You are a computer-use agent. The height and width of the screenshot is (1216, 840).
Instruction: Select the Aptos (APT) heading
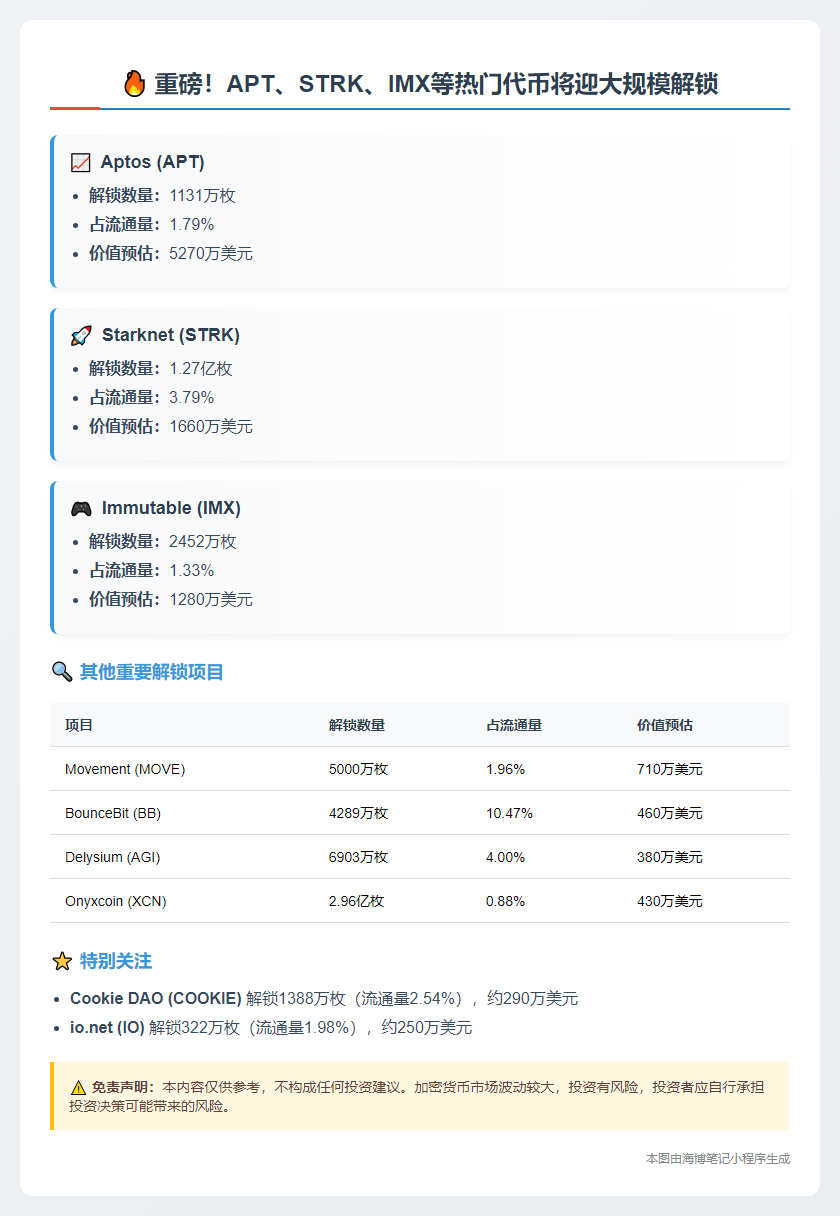click(153, 162)
